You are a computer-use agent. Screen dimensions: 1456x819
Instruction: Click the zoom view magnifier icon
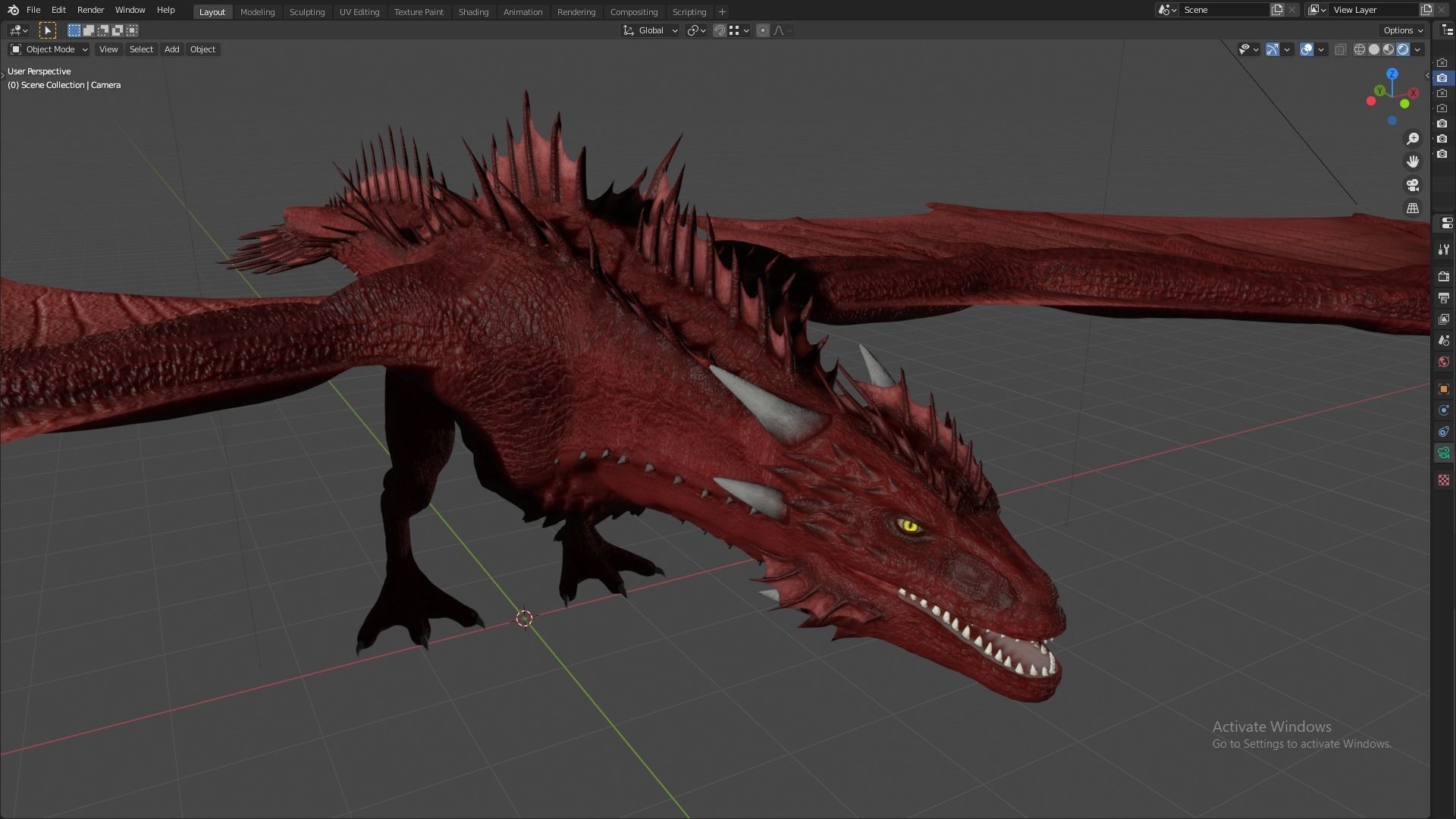pos(1413,139)
